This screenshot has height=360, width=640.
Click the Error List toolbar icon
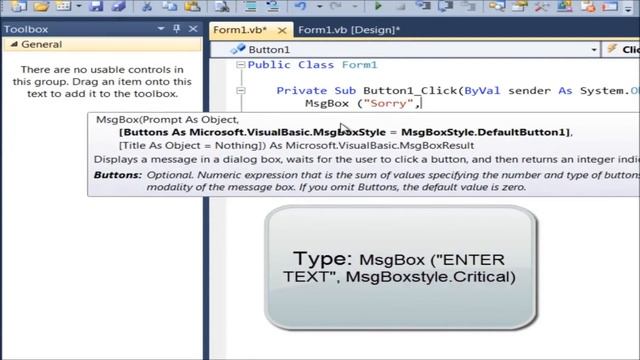click(x=588, y=6)
